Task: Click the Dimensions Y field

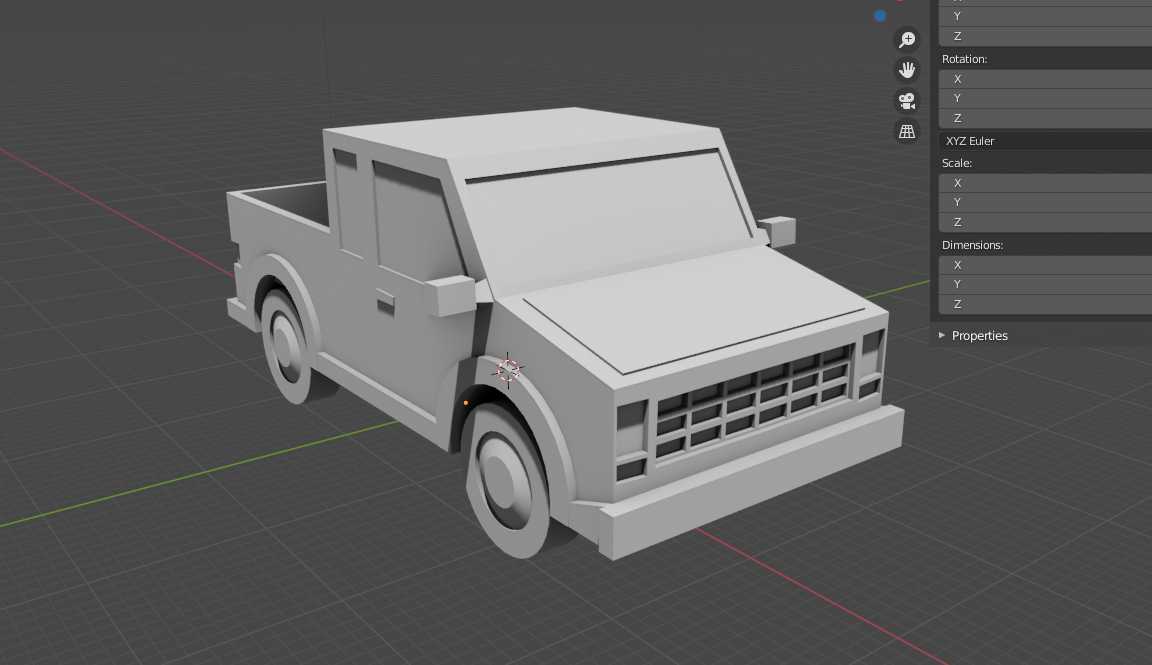Action: 1045,284
